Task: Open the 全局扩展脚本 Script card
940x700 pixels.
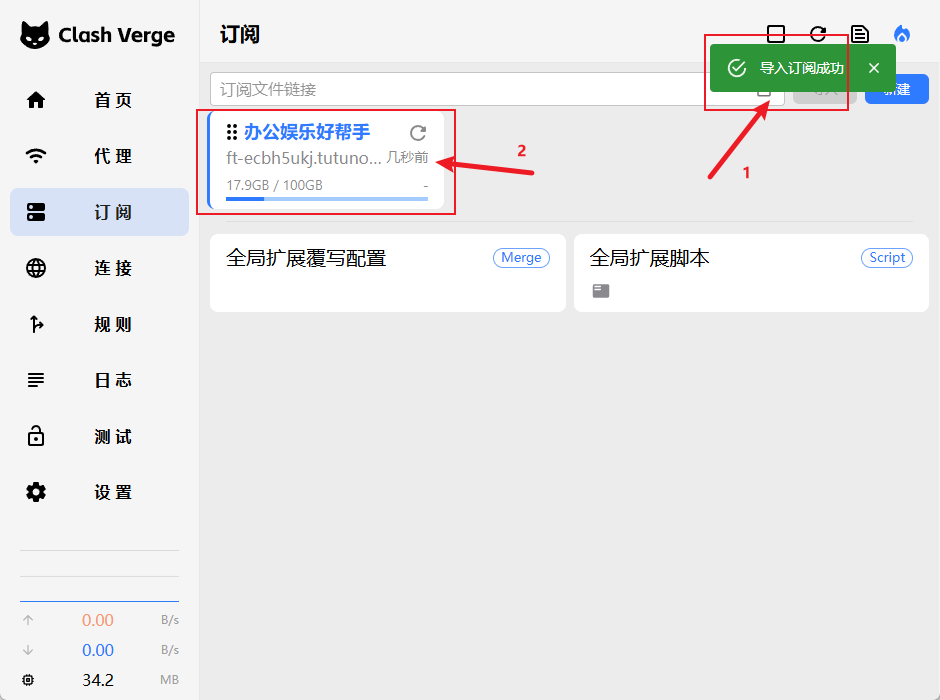Action: coord(750,273)
